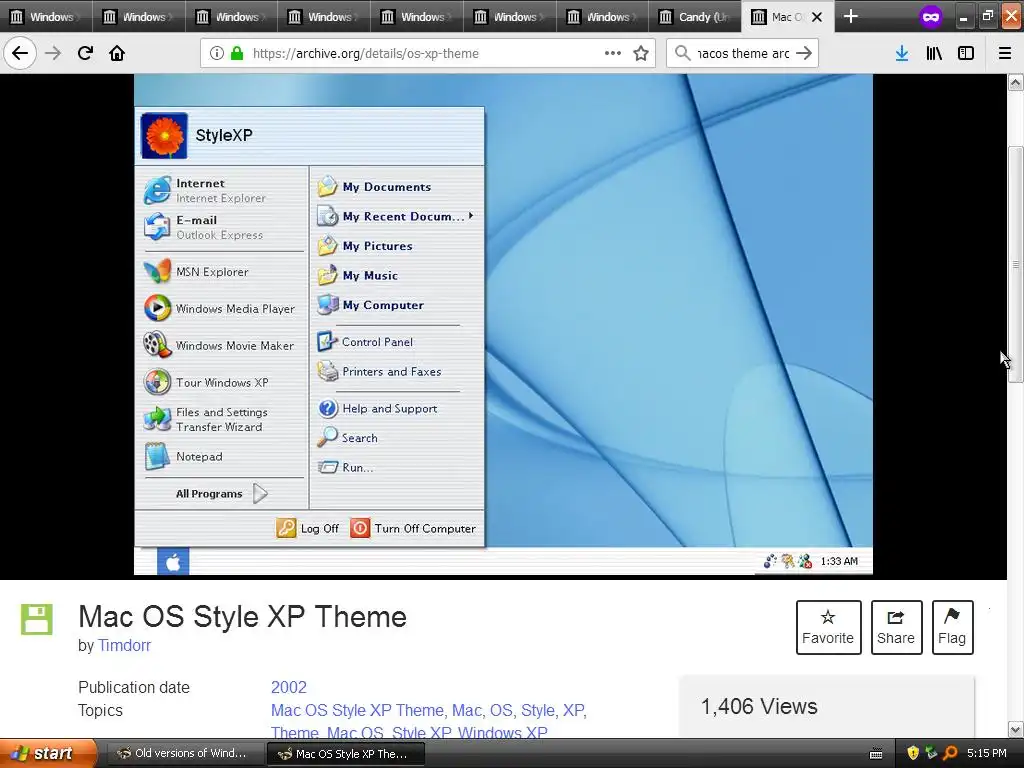Image resolution: width=1024 pixels, height=768 pixels.
Task: Click the forward navigation arrow
Action: point(53,53)
